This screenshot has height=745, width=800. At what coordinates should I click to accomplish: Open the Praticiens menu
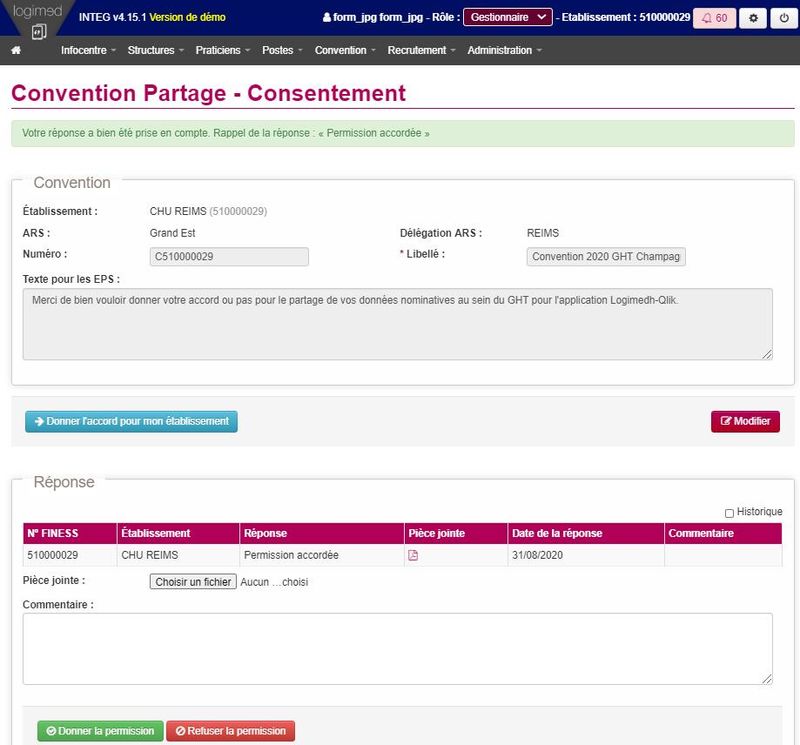(x=223, y=50)
